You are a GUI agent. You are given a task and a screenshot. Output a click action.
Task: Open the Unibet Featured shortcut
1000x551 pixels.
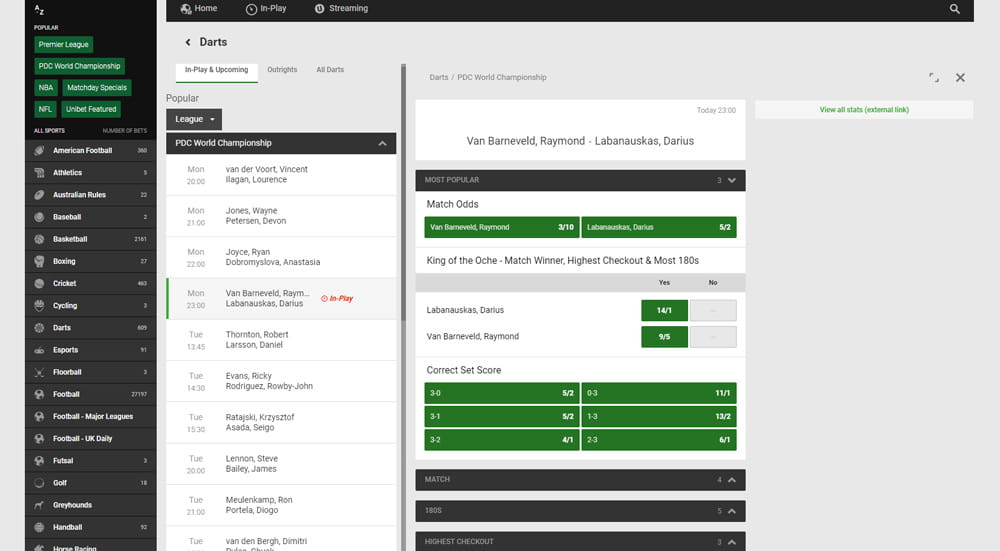tap(91, 109)
